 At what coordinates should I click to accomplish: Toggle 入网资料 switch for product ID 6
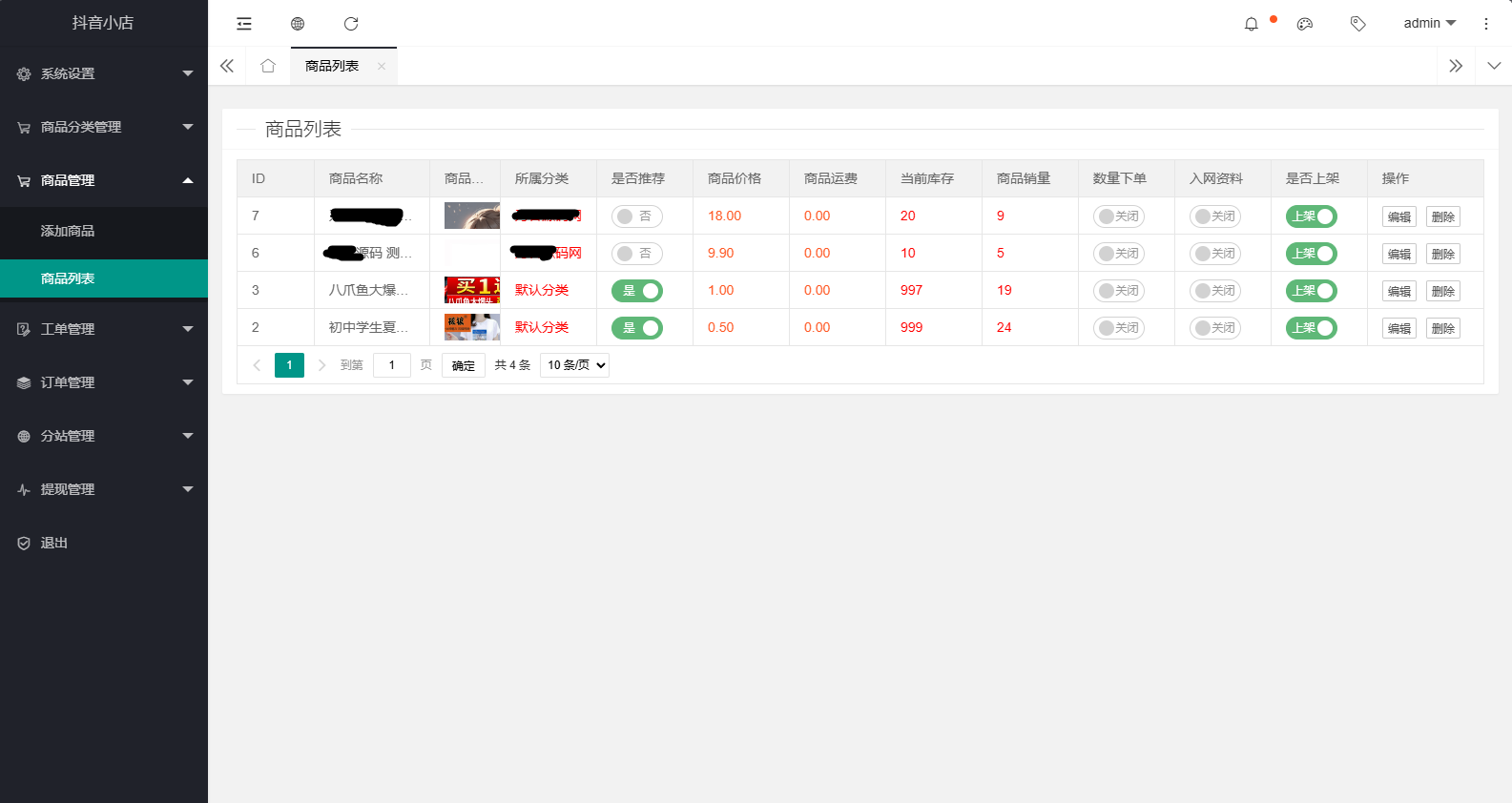coord(1215,254)
